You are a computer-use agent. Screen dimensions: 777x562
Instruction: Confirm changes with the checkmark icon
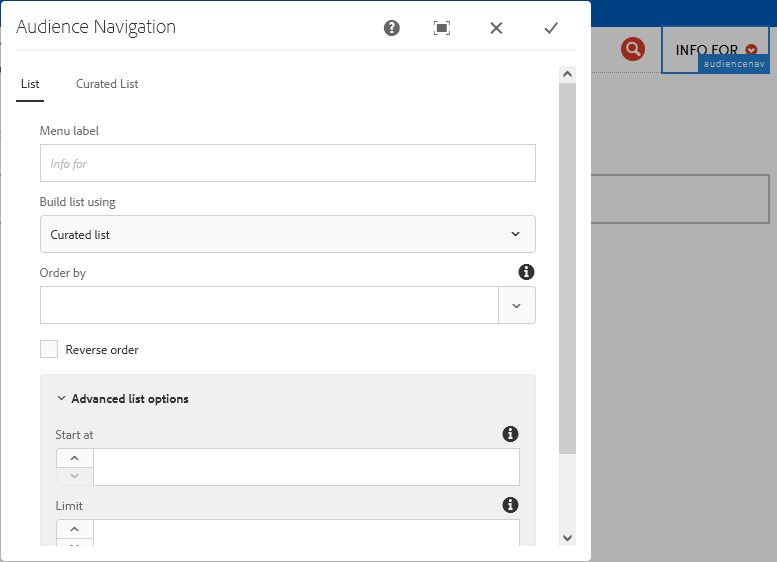(550, 28)
